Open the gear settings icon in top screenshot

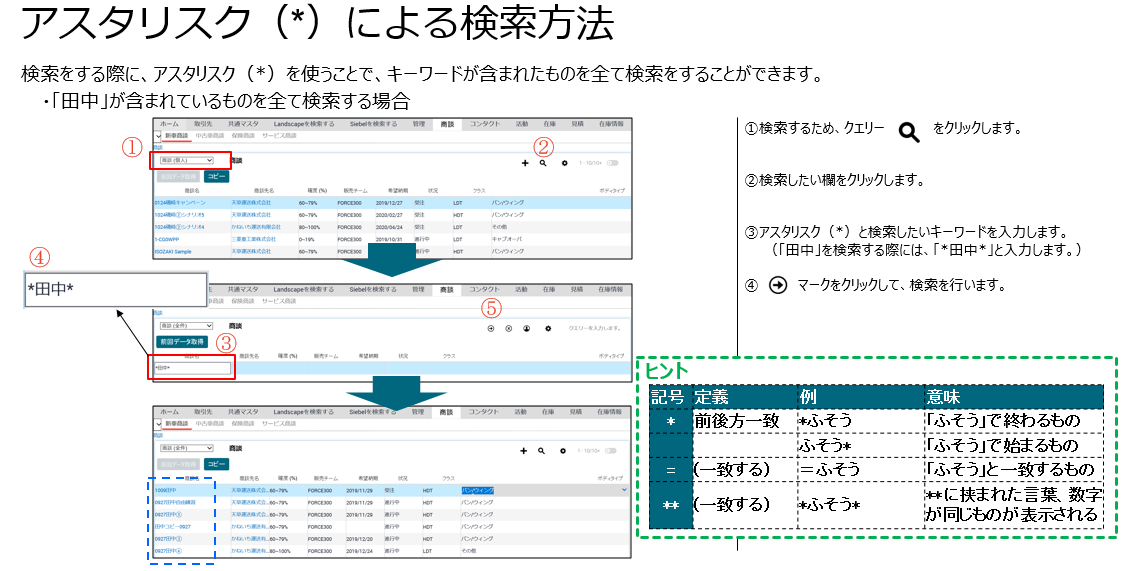[x=564, y=162]
